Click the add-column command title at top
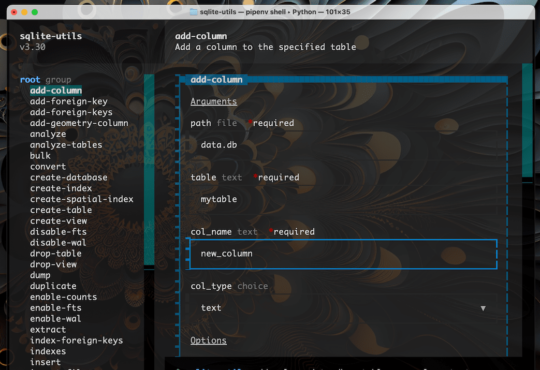Viewport: 540px width, 370px height. [x=201, y=36]
